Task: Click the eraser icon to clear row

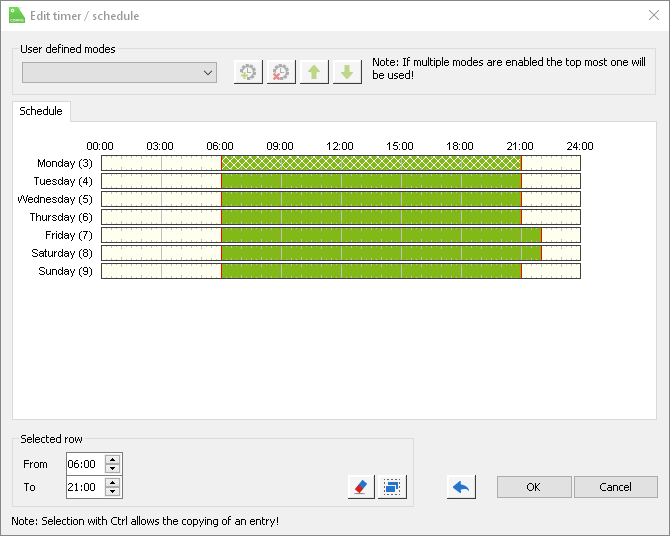Action: [360, 487]
